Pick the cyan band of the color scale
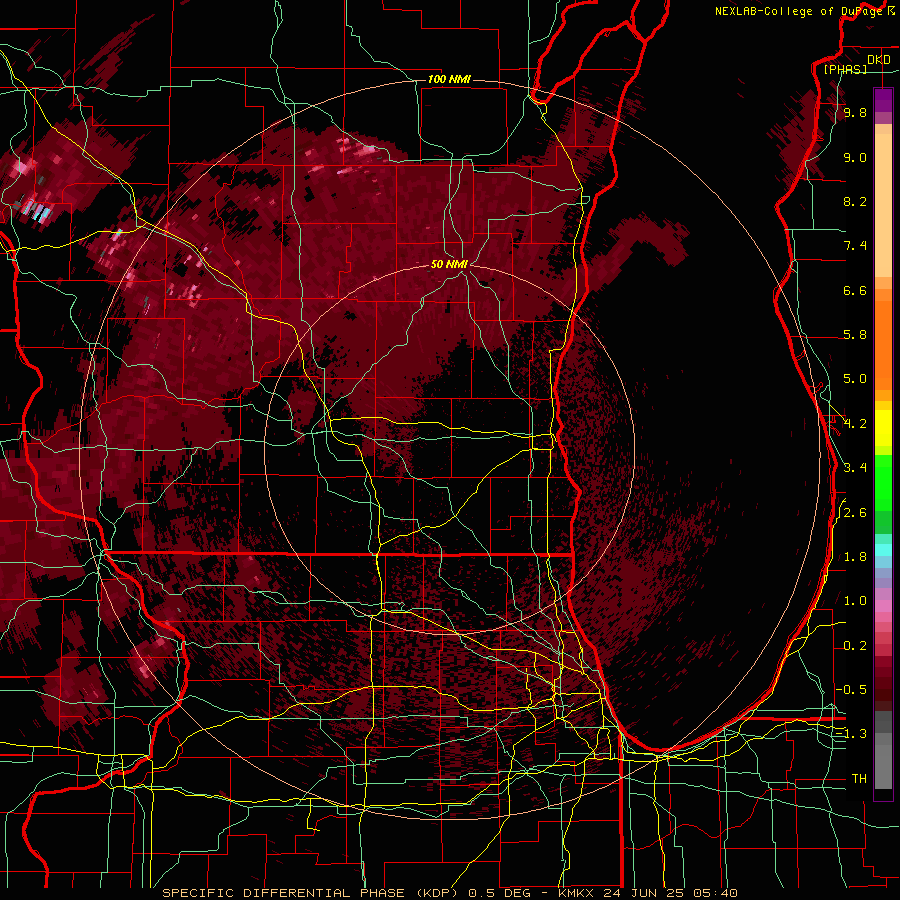Screen dimensions: 900x900 (883, 550)
